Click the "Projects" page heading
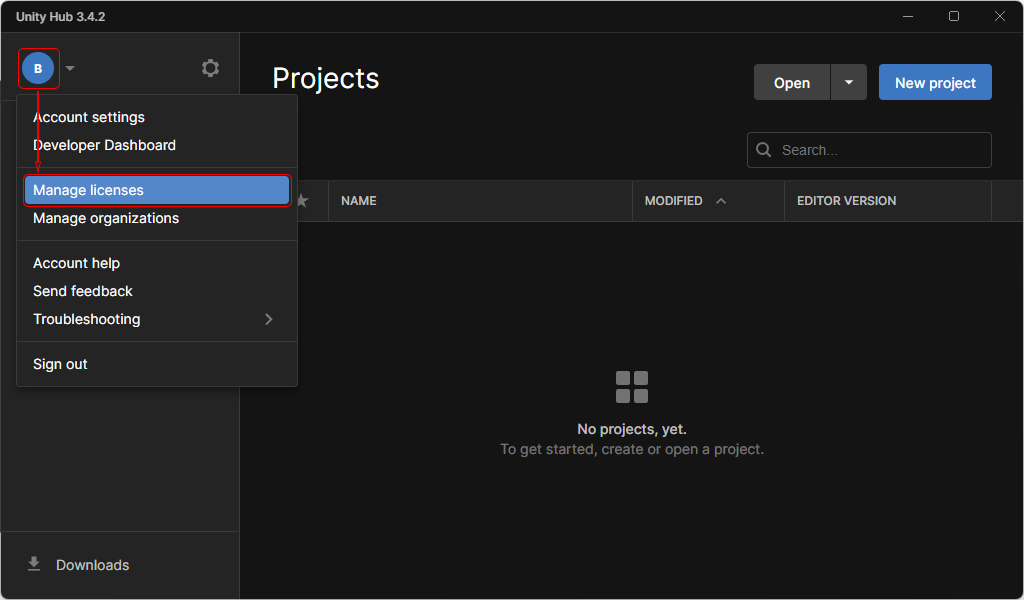The height and width of the screenshot is (600, 1024). tap(325, 78)
